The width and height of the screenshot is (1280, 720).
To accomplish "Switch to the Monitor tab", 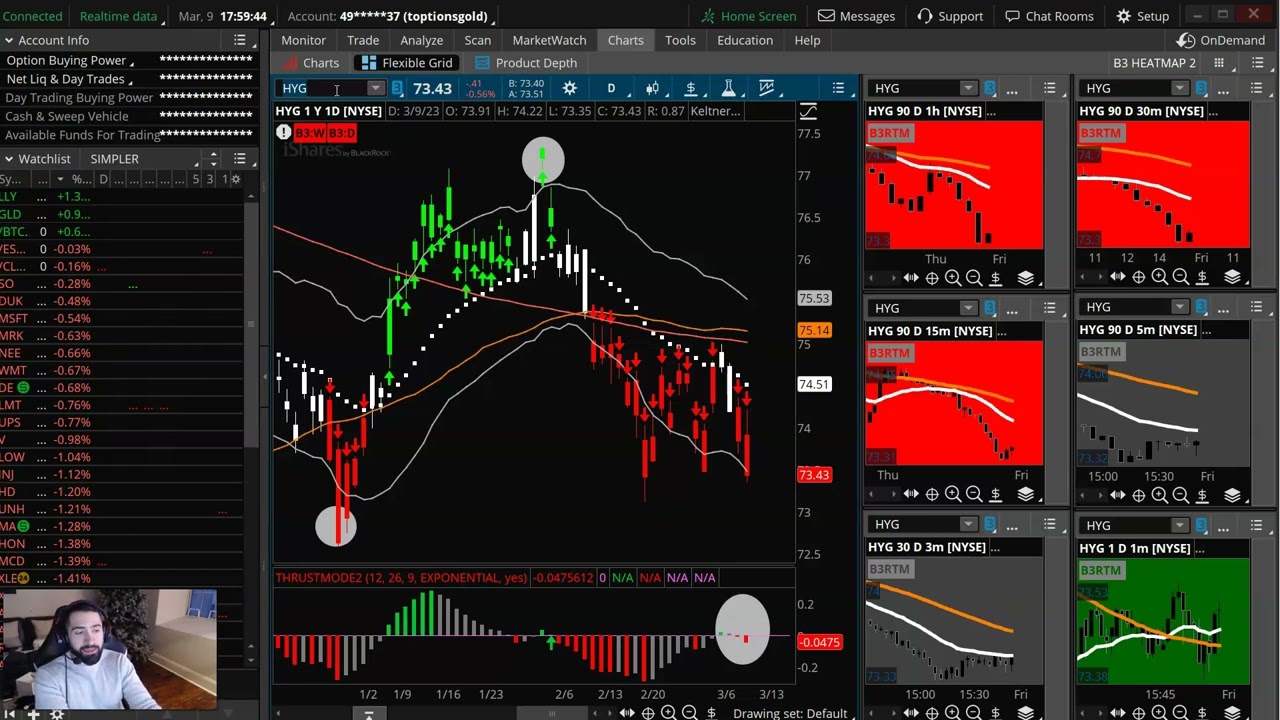I will pyautogui.click(x=303, y=40).
